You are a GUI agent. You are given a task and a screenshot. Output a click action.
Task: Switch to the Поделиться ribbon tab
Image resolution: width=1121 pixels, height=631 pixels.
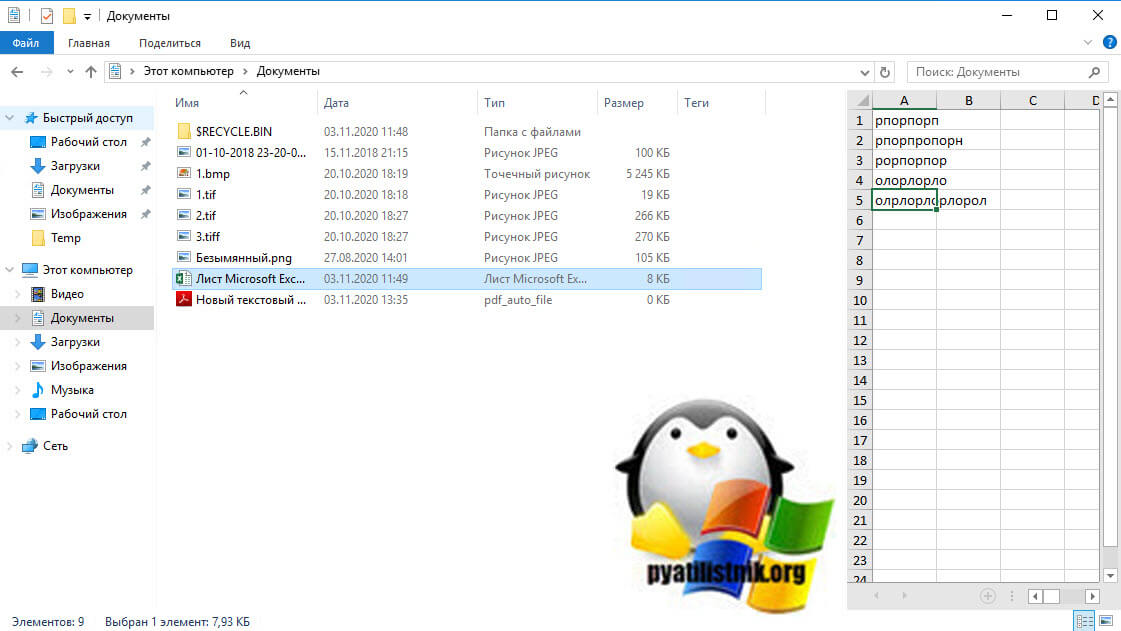click(169, 43)
